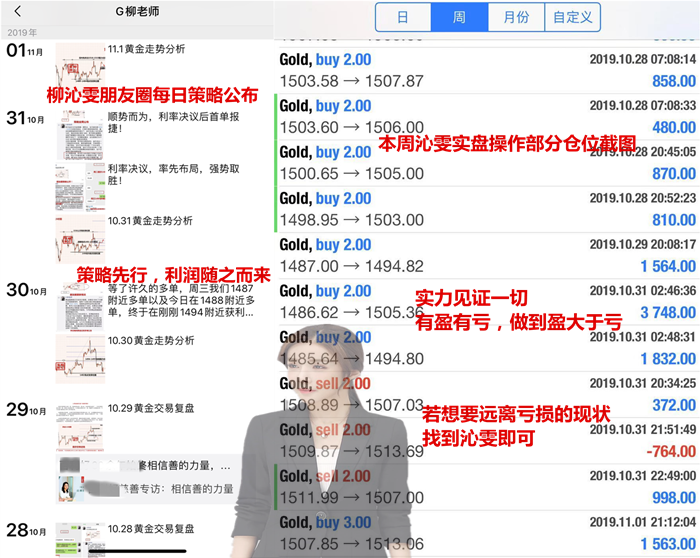Select Gold buy trade 1487.00 → 1494.82
Viewport: 700px width, 558px height.
pyautogui.click(x=488, y=256)
